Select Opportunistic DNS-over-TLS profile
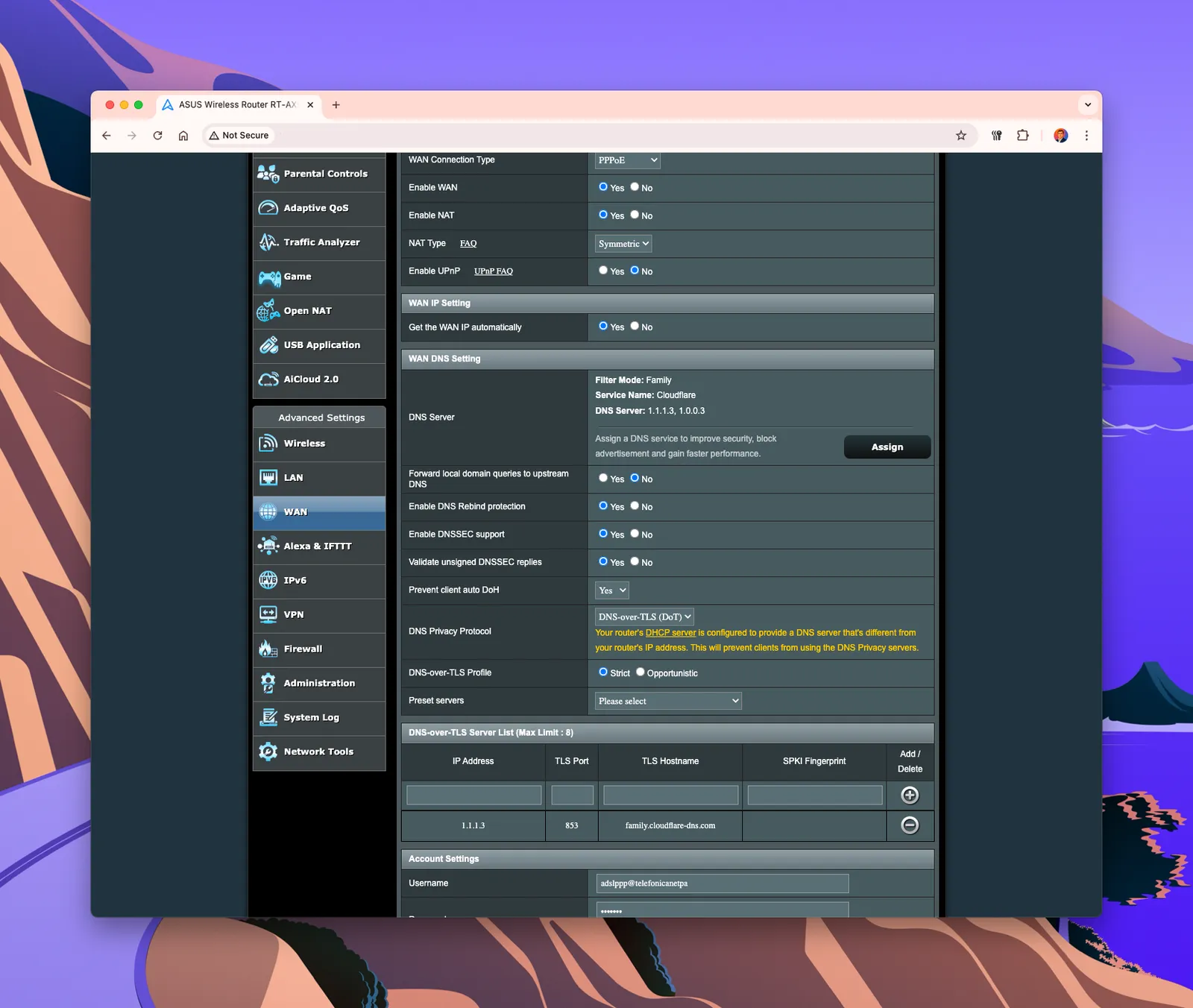This screenshot has width=1193, height=1008. click(640, 672)
